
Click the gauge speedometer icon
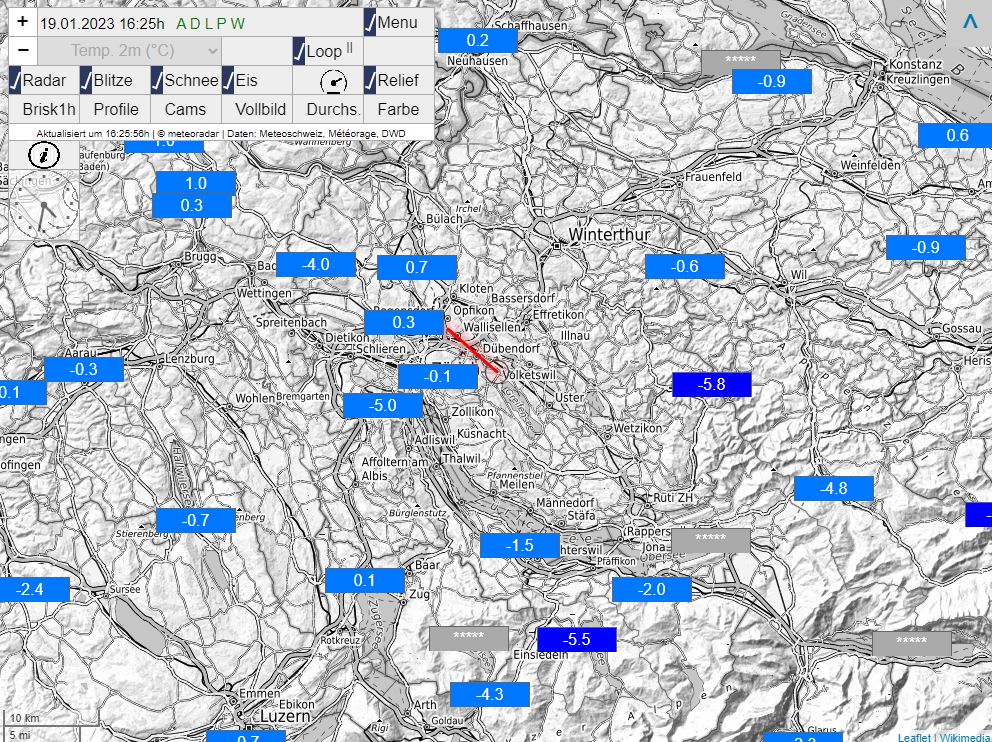coord(334,81)
